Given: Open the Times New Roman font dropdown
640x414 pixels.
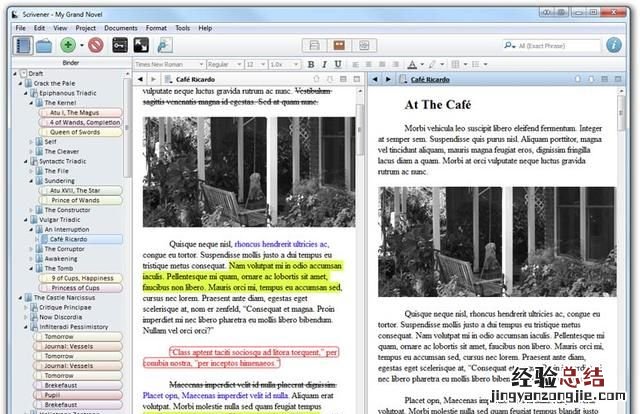Looking at the screenshot, I should click(166, 64).
